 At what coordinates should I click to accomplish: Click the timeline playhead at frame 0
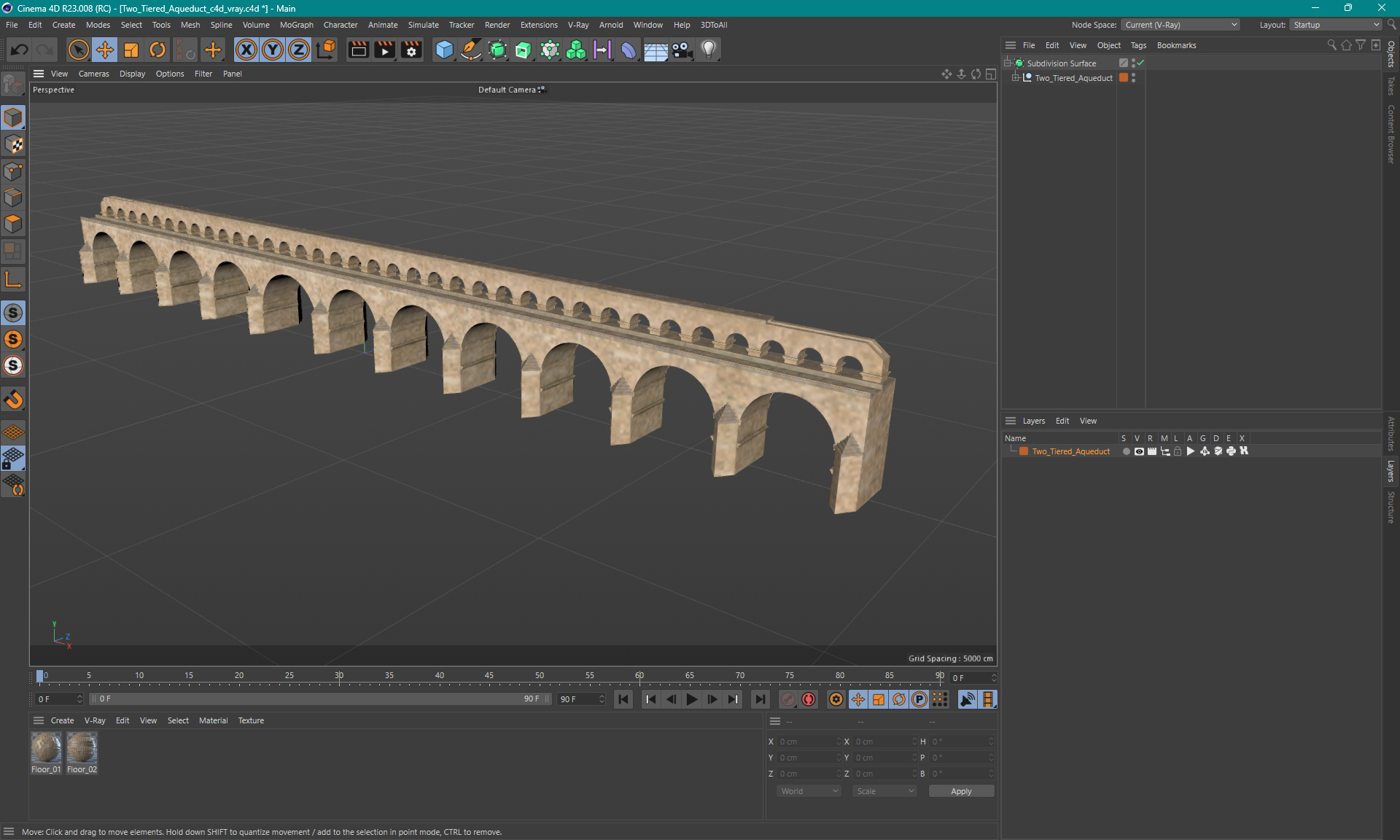pyautogui.click(x=40, y=676)
